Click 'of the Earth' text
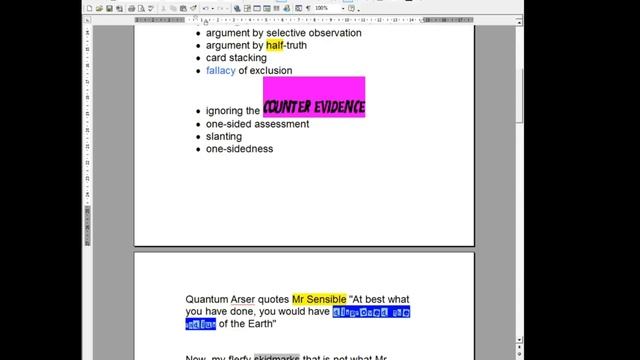 pyautogui.click(x=247, y=324)
